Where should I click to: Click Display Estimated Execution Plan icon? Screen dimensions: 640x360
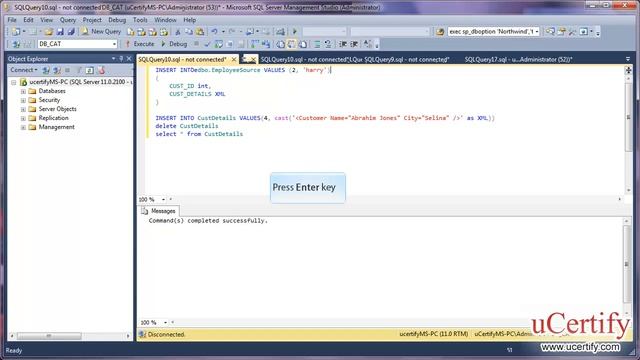tap(219, 44)
